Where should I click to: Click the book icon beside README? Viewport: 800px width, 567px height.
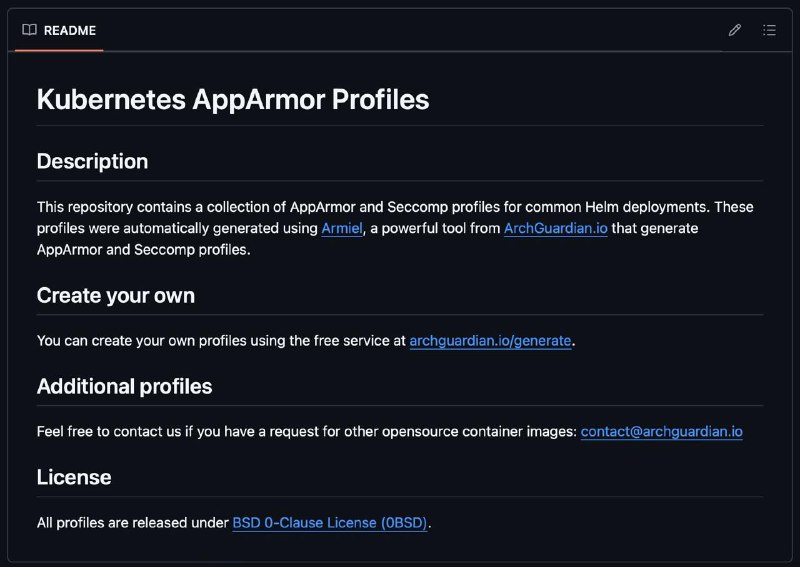pyautogui.click(x=30, y=30)
